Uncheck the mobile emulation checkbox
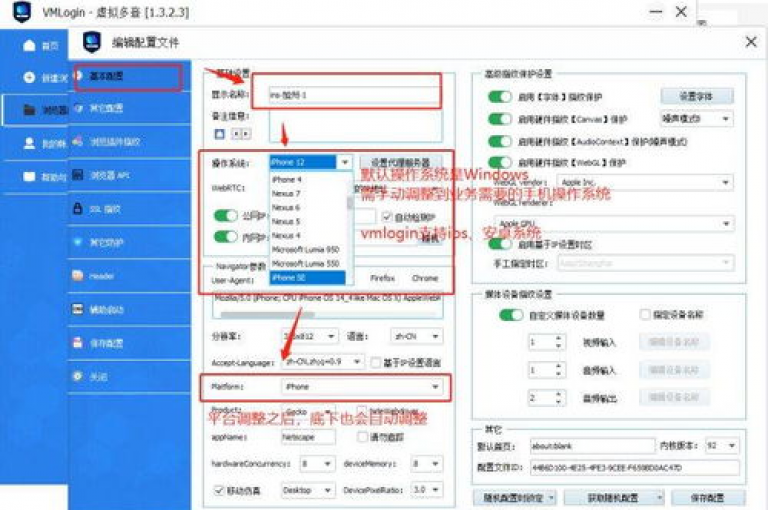This screenshot has width=768, height=510. pos(219,490)
